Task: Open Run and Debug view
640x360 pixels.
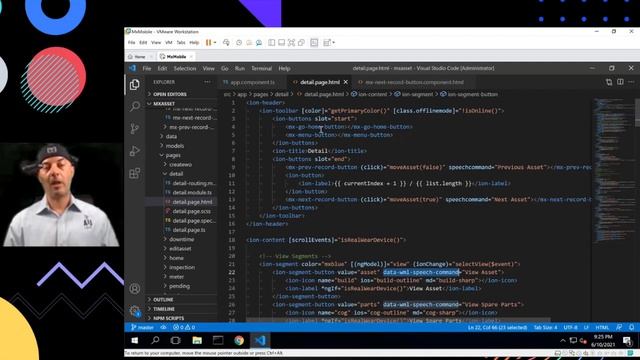Action: click(x=134, y=151)
